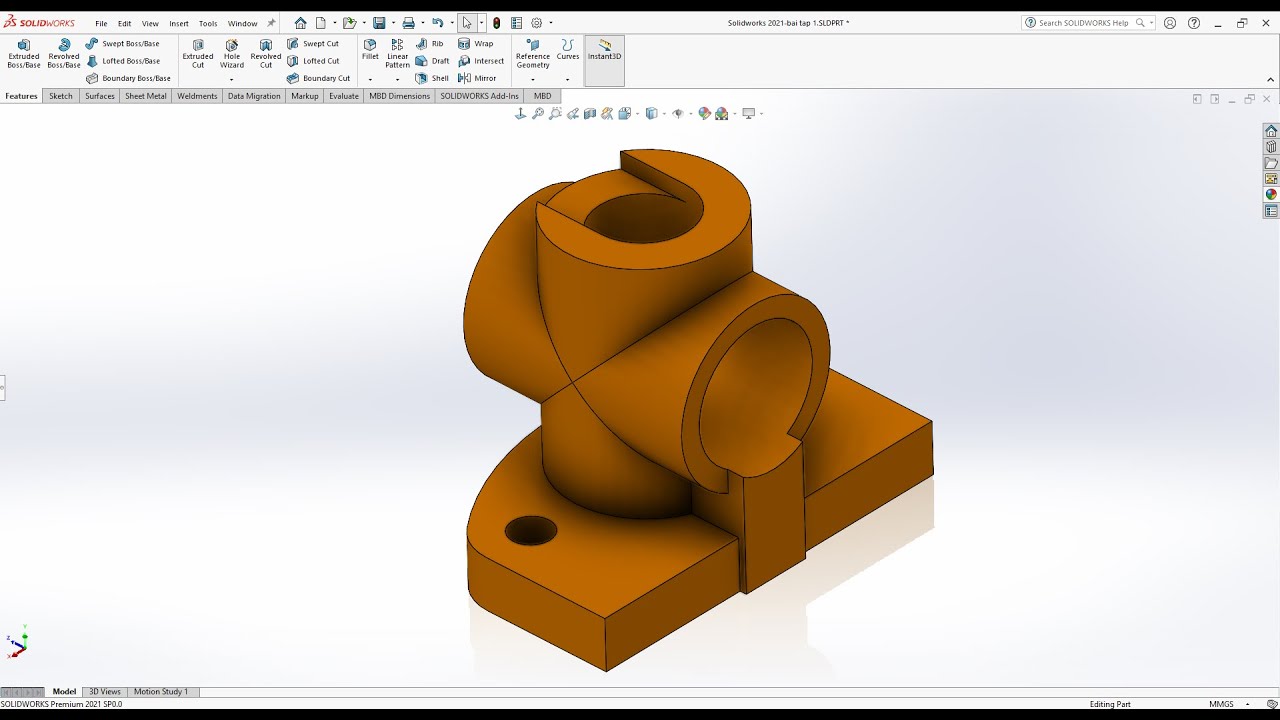Image resolution: width=1280 pixels, height=720 pixels.
Task: Open File Explorer in task pane
Action: 1271,163
